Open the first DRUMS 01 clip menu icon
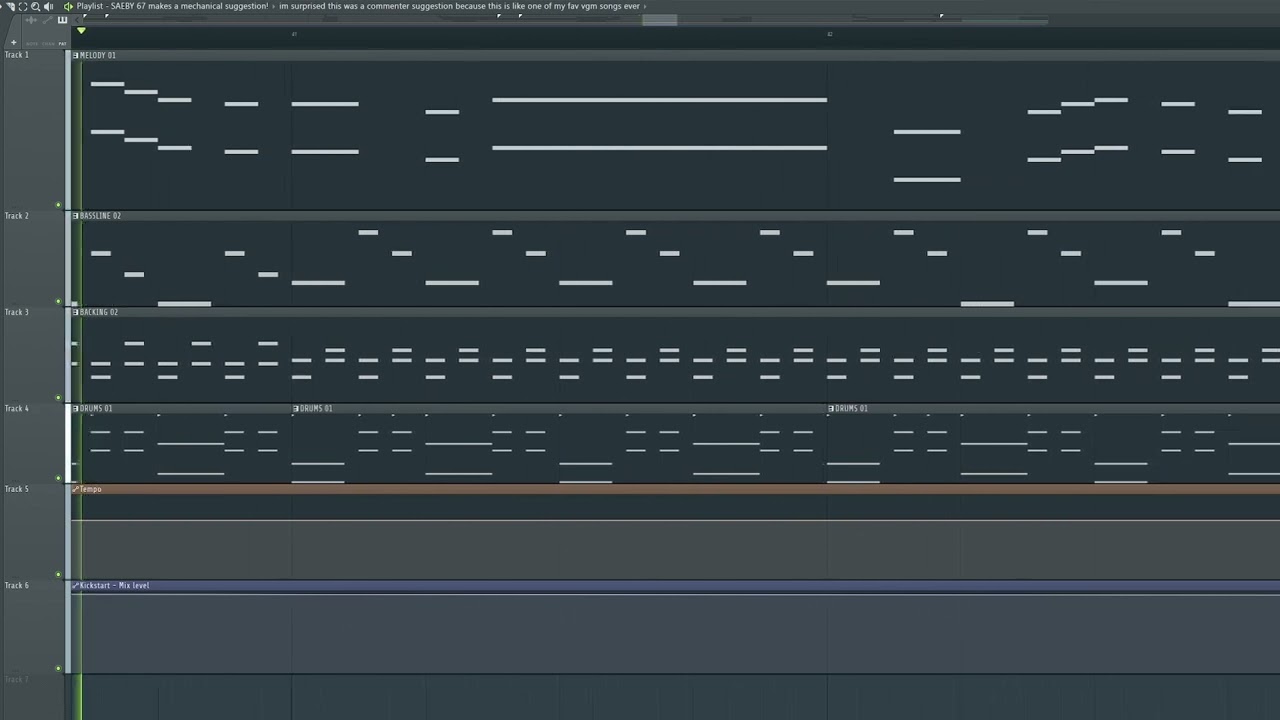The height and width of the screenshot is (720, 1280). tap(75, 408)
